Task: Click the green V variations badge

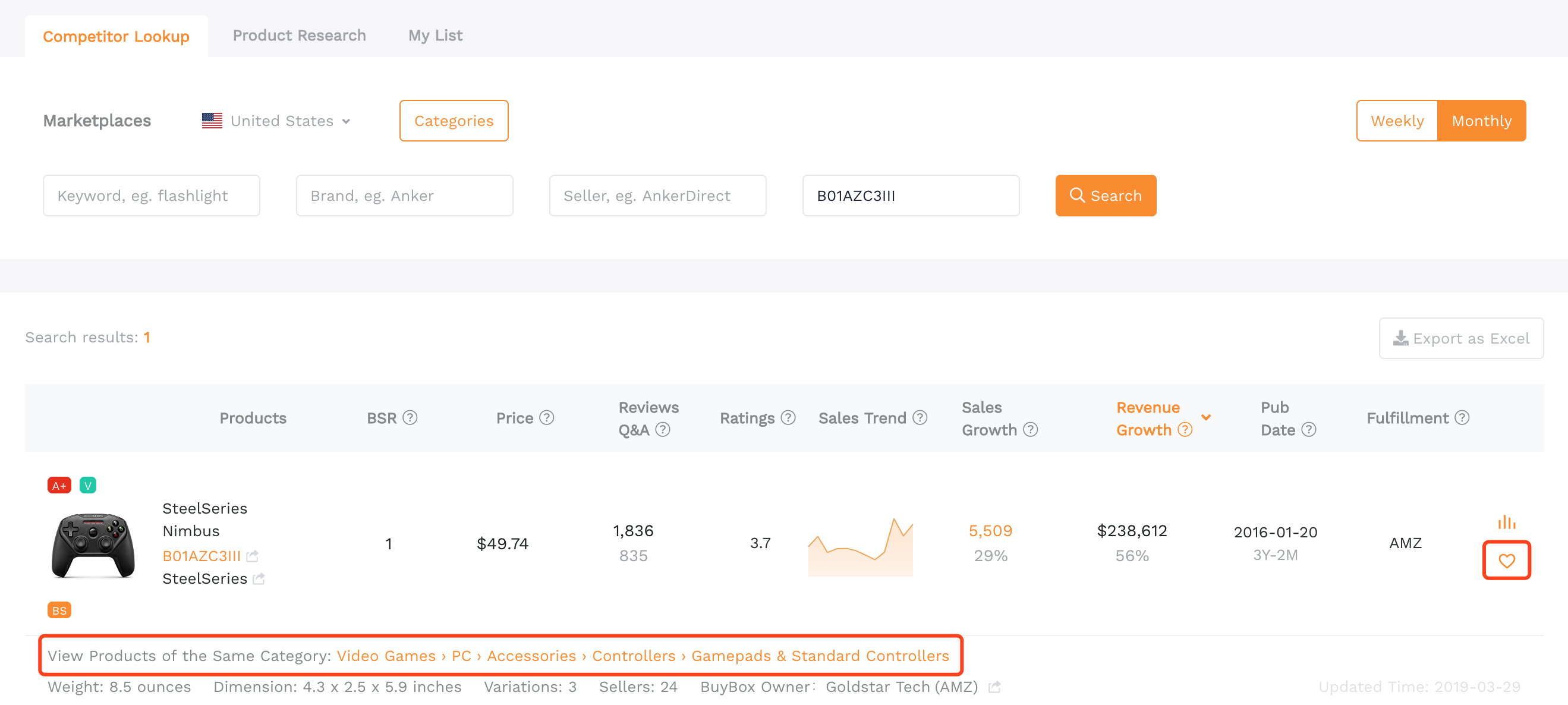Action: [87, 485]
